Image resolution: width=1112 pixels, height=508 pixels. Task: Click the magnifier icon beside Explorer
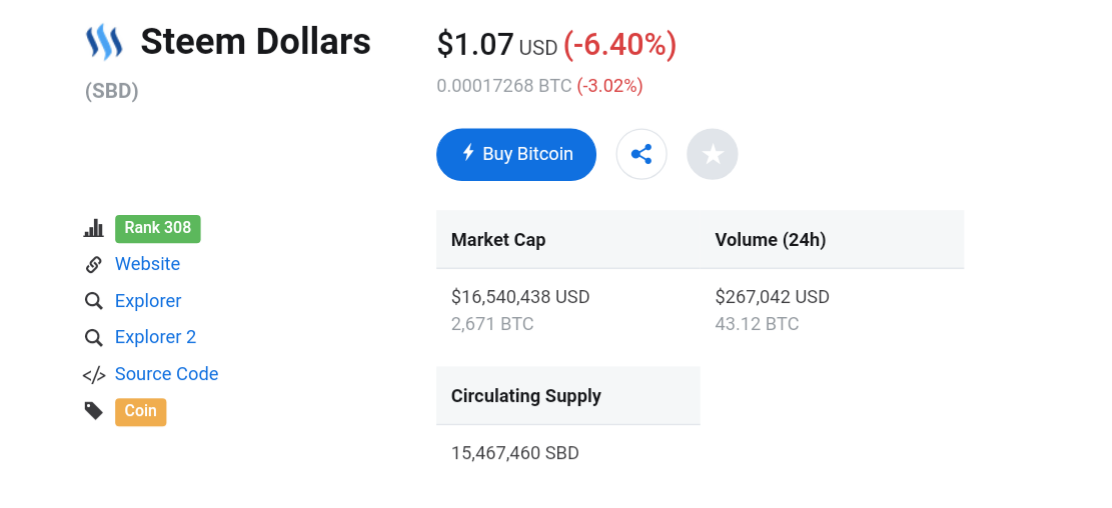pos(94,301)
